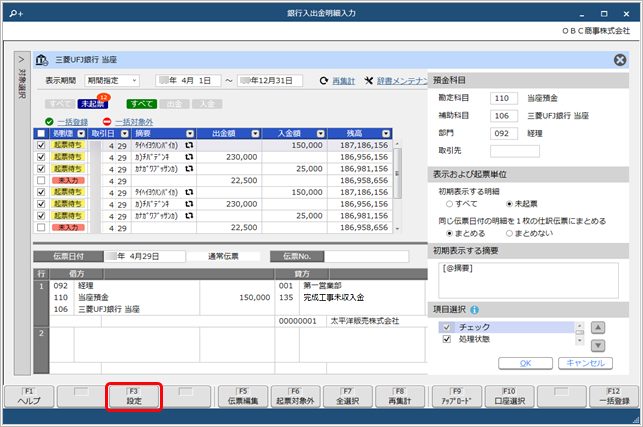Click the red 一括対象外 icon
The height and width of the screenshot is (427, 643).
tap(107, 122)
